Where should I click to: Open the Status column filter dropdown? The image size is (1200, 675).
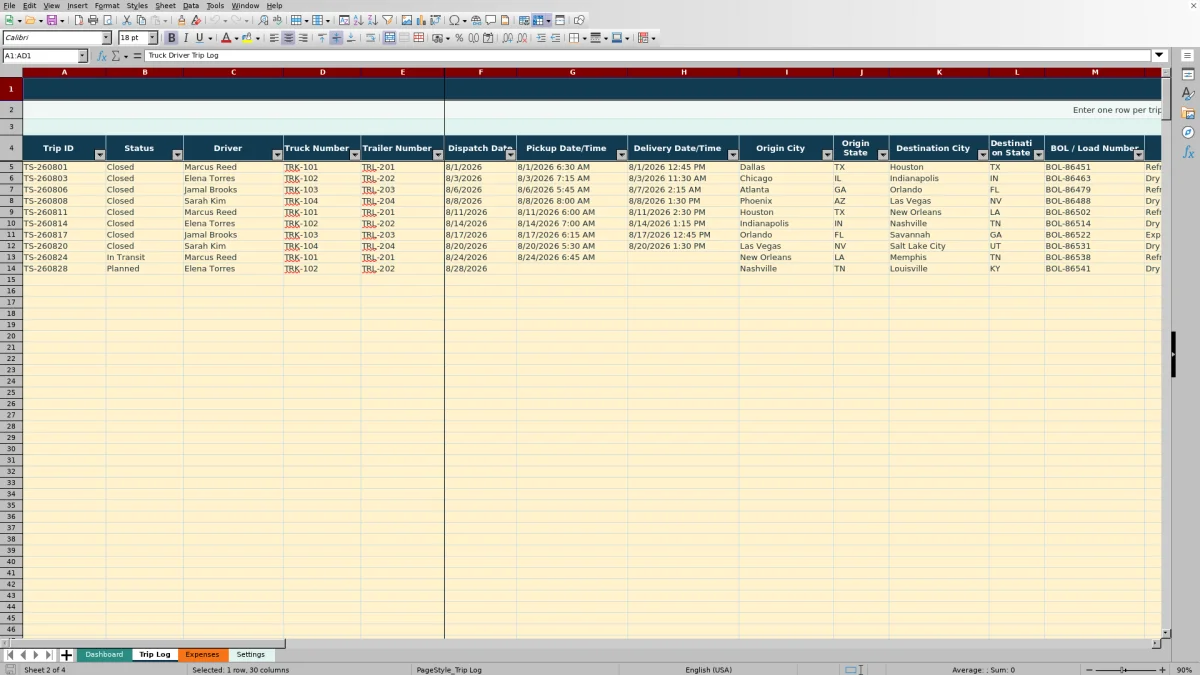pyautogui.click(x=178, y=155)
